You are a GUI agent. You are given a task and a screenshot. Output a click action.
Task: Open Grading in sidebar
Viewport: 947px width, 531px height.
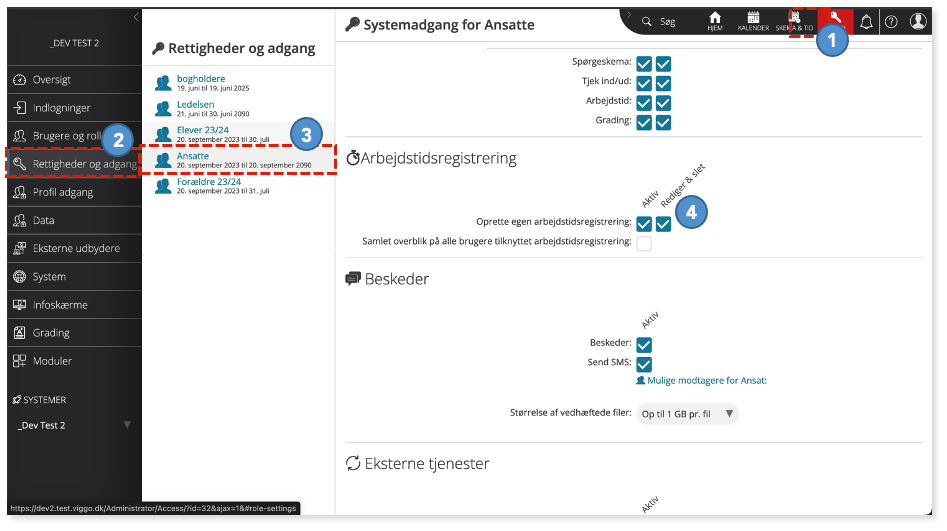74,333
